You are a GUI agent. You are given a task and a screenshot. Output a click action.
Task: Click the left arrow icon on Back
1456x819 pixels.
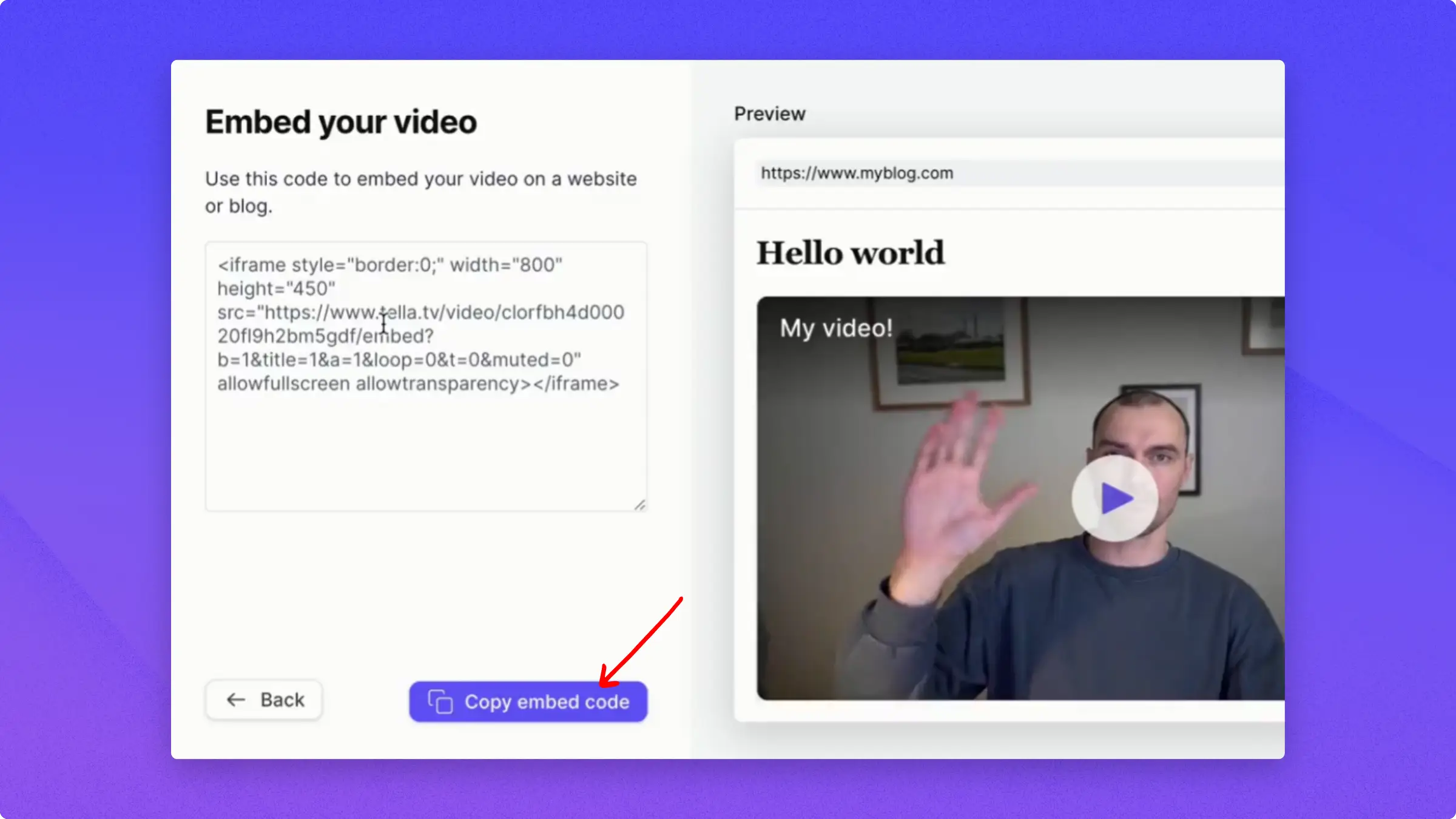pyautogui.click(x=236, y=700)
